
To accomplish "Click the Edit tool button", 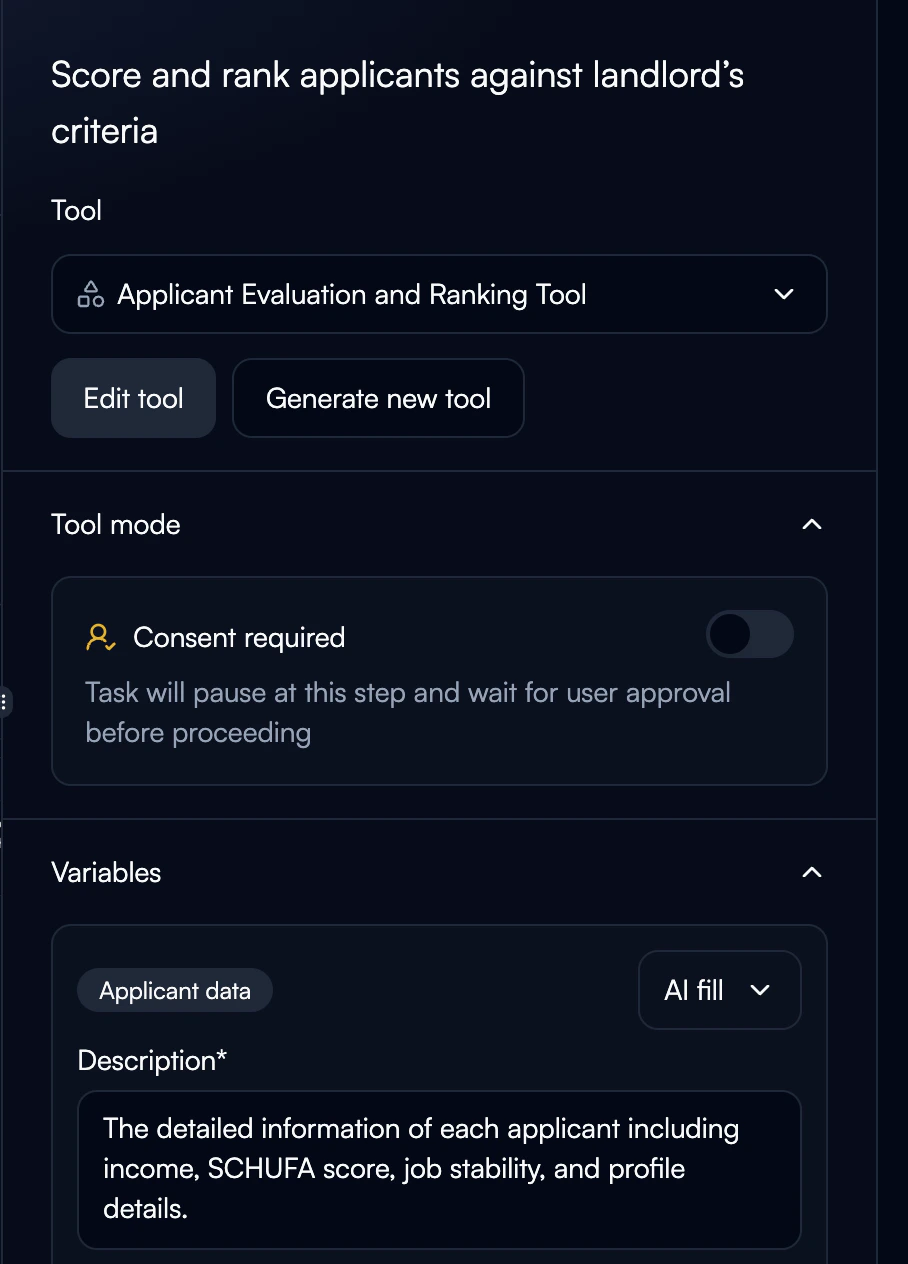I will coord(133,398).
